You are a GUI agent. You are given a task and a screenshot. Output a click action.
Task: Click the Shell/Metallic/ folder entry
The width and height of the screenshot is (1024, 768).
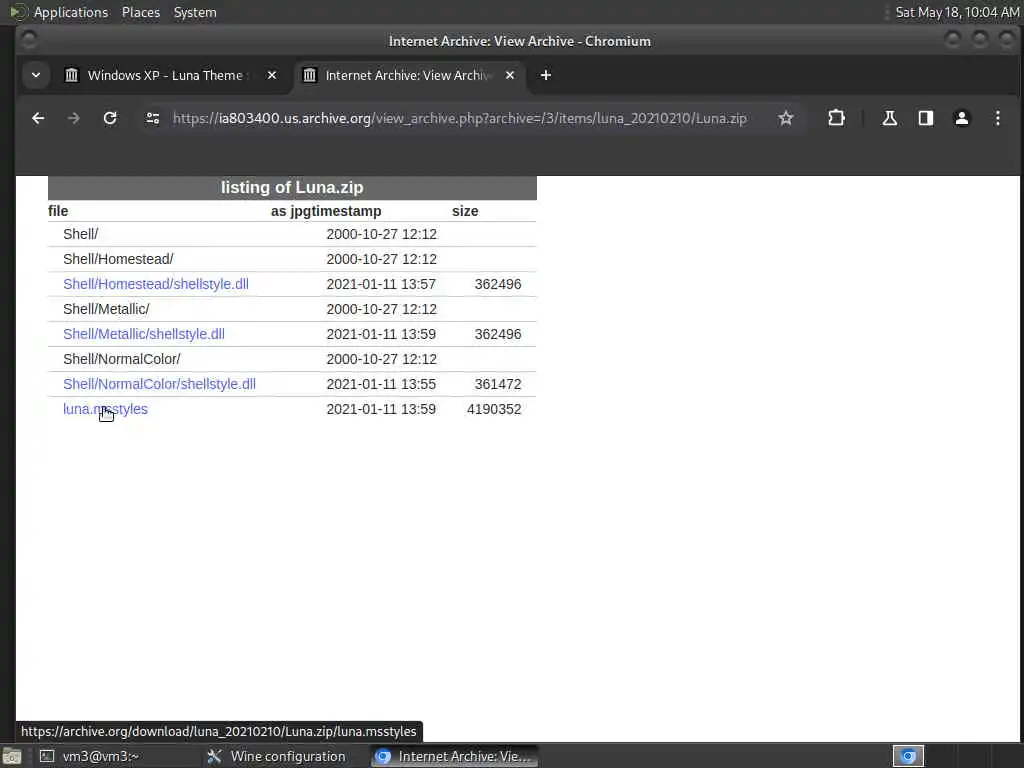[x=106, y=309]
